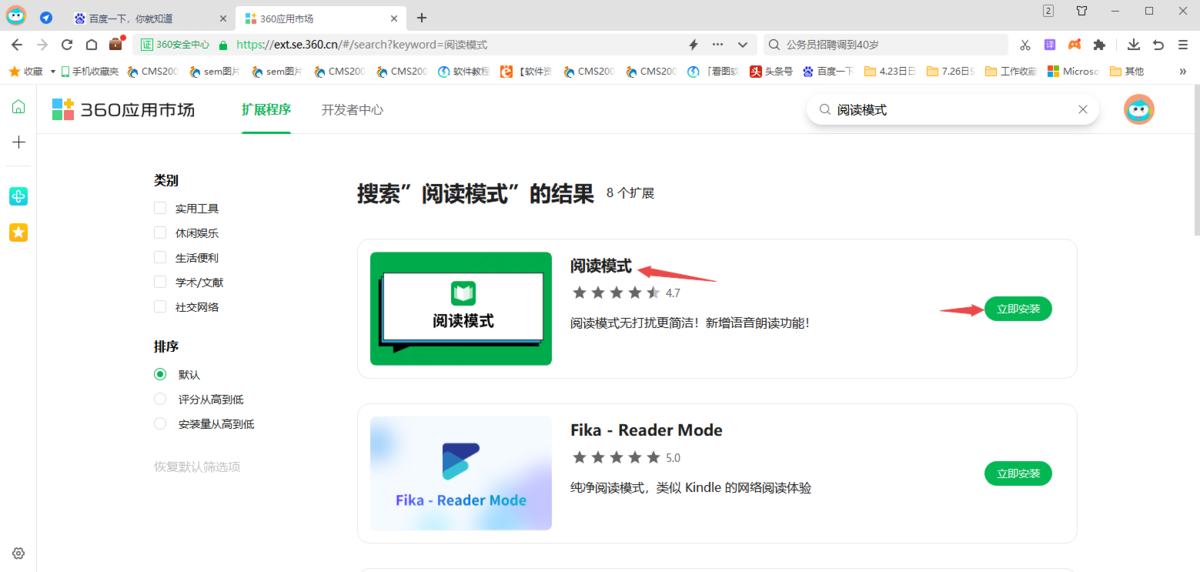Open the downloads icon
1200x572 pixels.
click(1133, 45)
